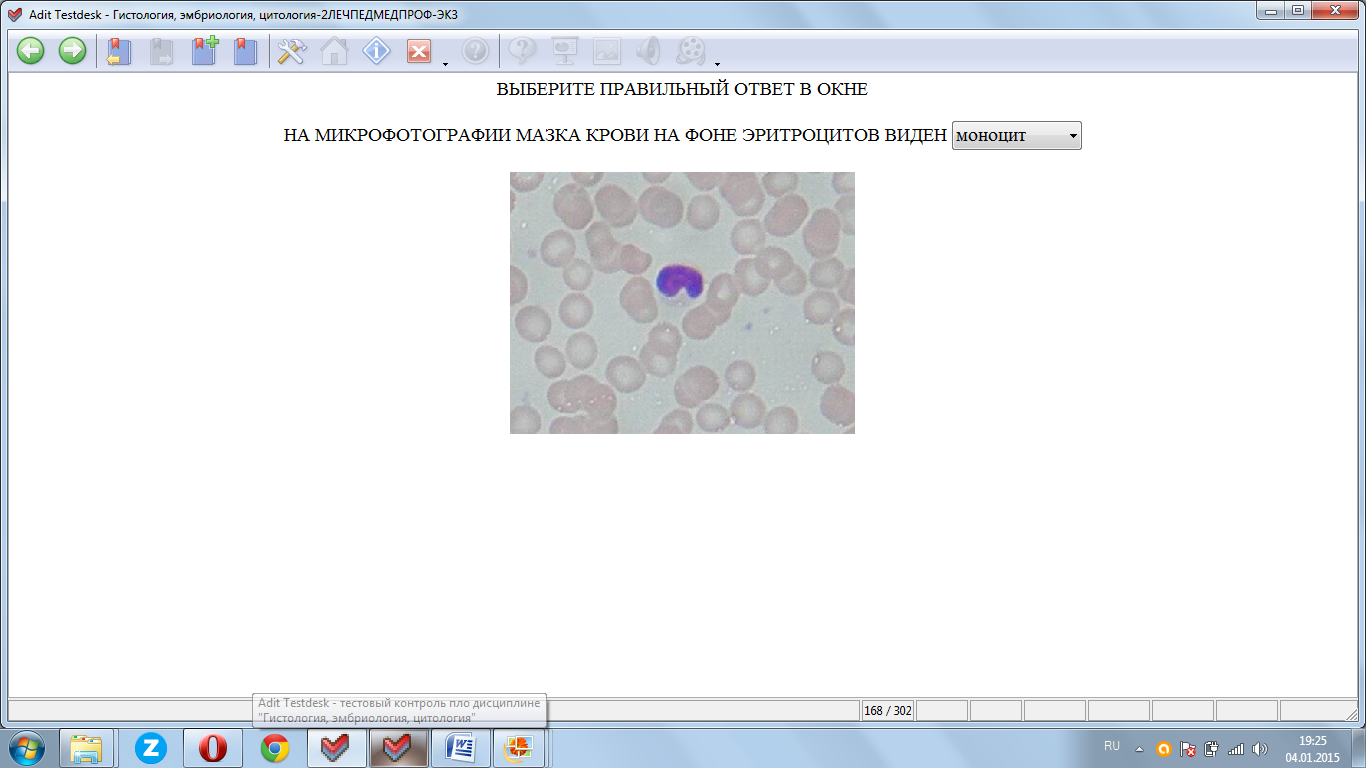Viewport: 1366px width, 768px height.
Task: Open the orange app after Word
Action: pos(519,748)
